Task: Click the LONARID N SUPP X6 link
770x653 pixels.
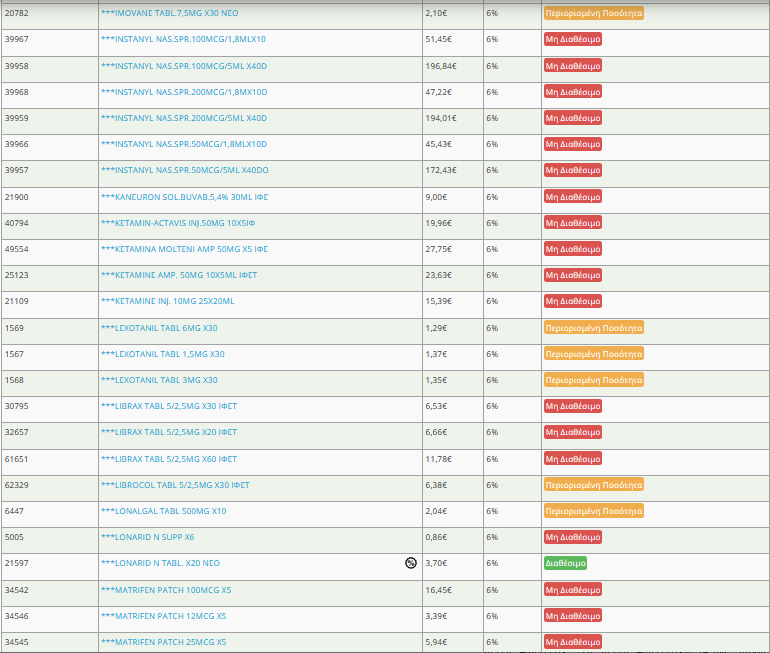Action: [147, 537]
